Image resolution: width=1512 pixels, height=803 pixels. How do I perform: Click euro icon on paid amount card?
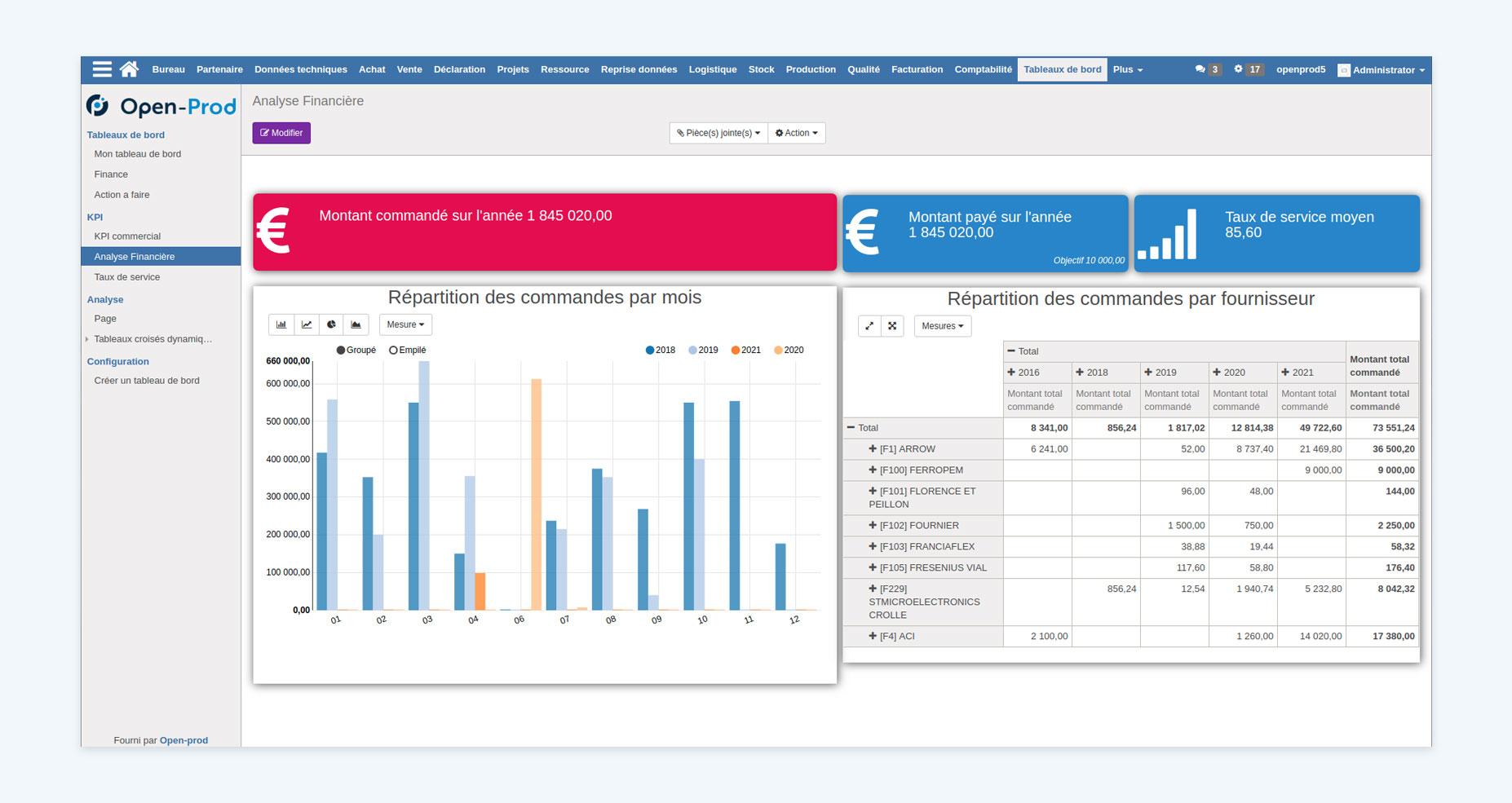863,232
